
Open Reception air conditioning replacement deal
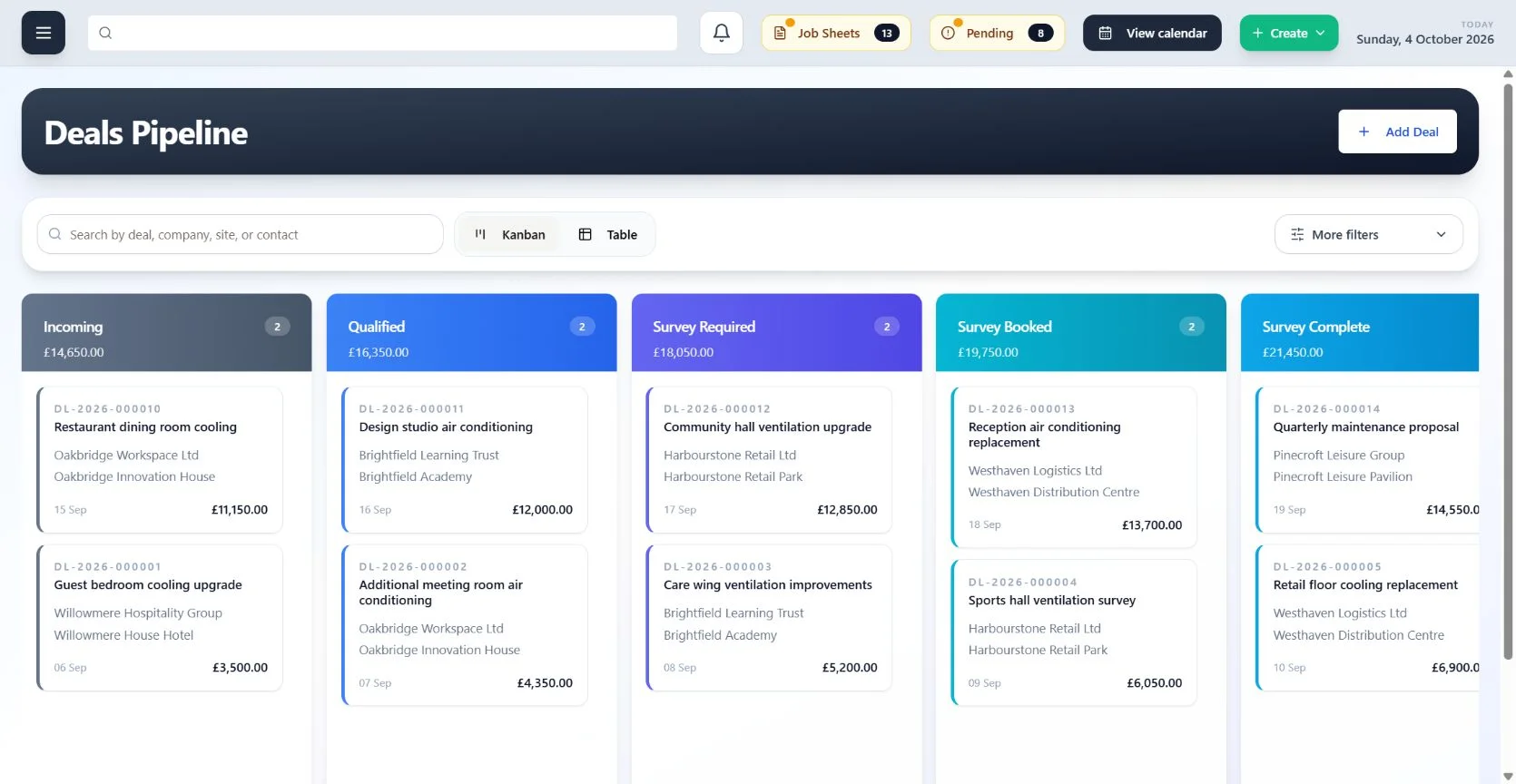1074,467
